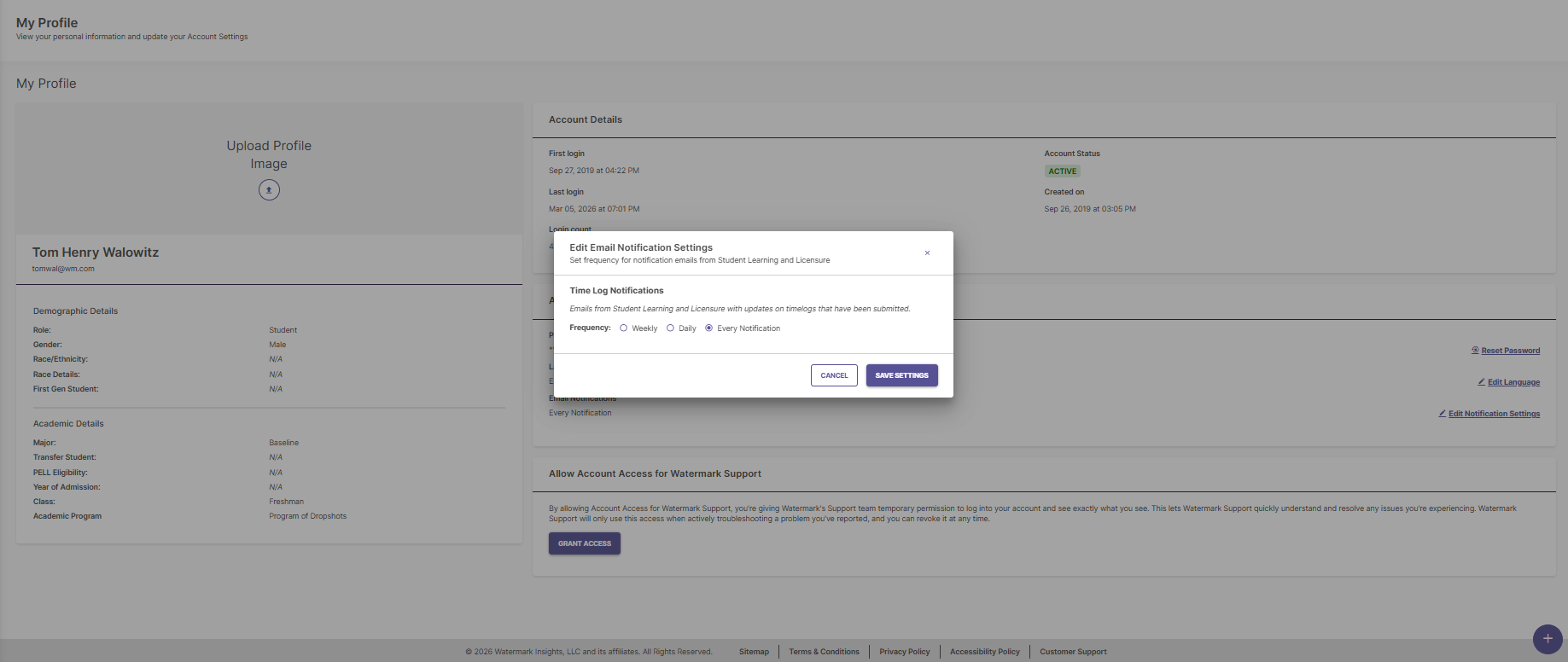Click the tomwal@wm.com email text

tap(63, 269)
